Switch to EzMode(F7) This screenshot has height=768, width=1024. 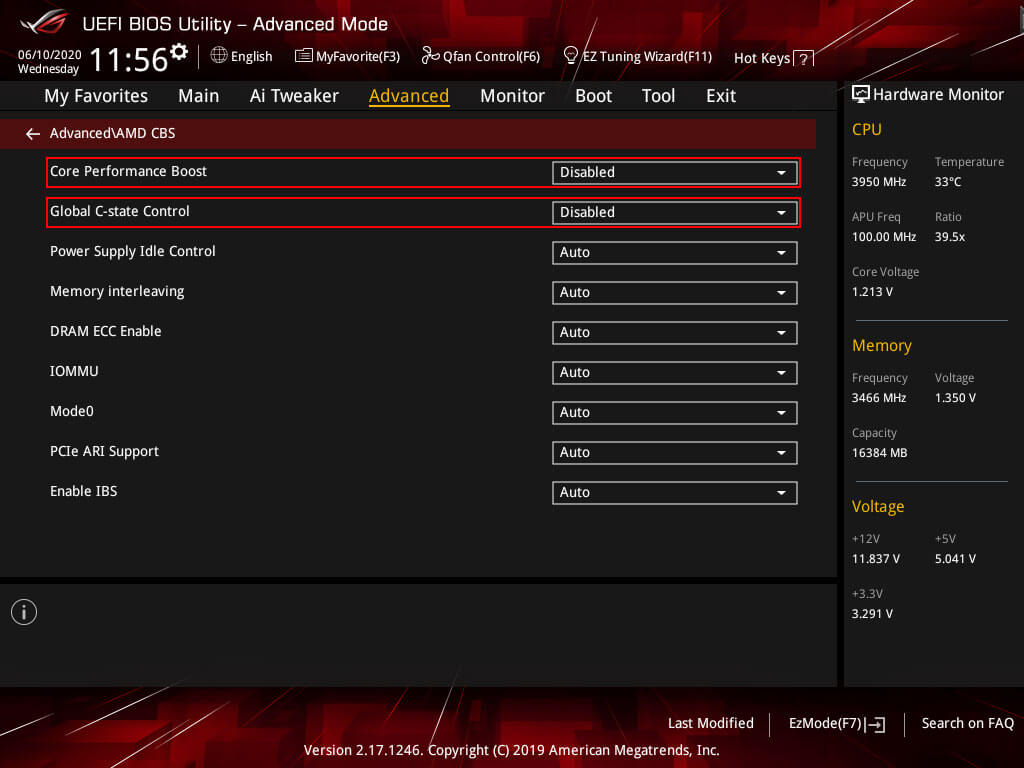(x=837, y=724)
